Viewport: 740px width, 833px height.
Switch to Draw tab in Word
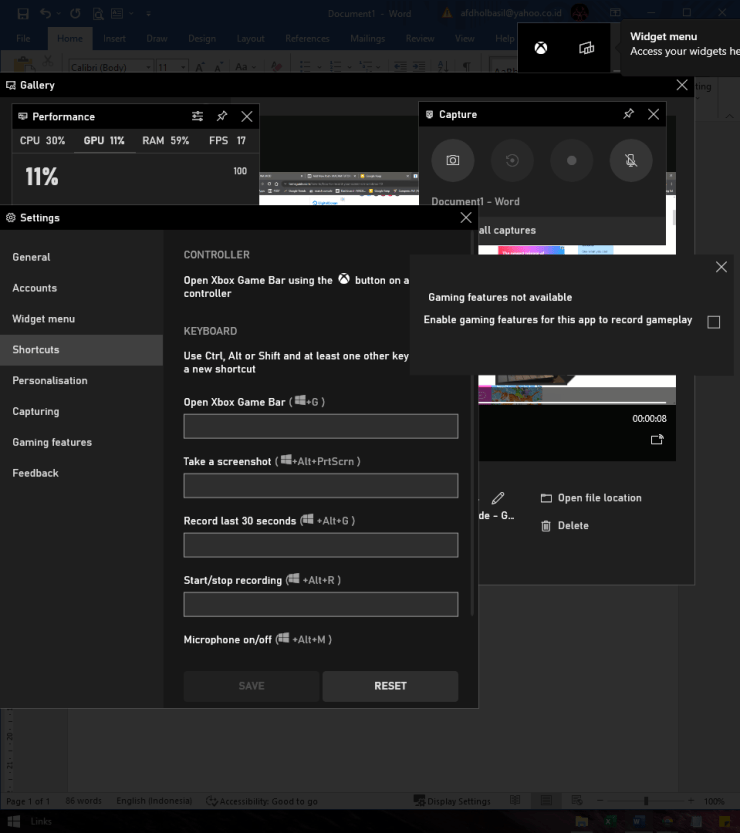[157, 38]
